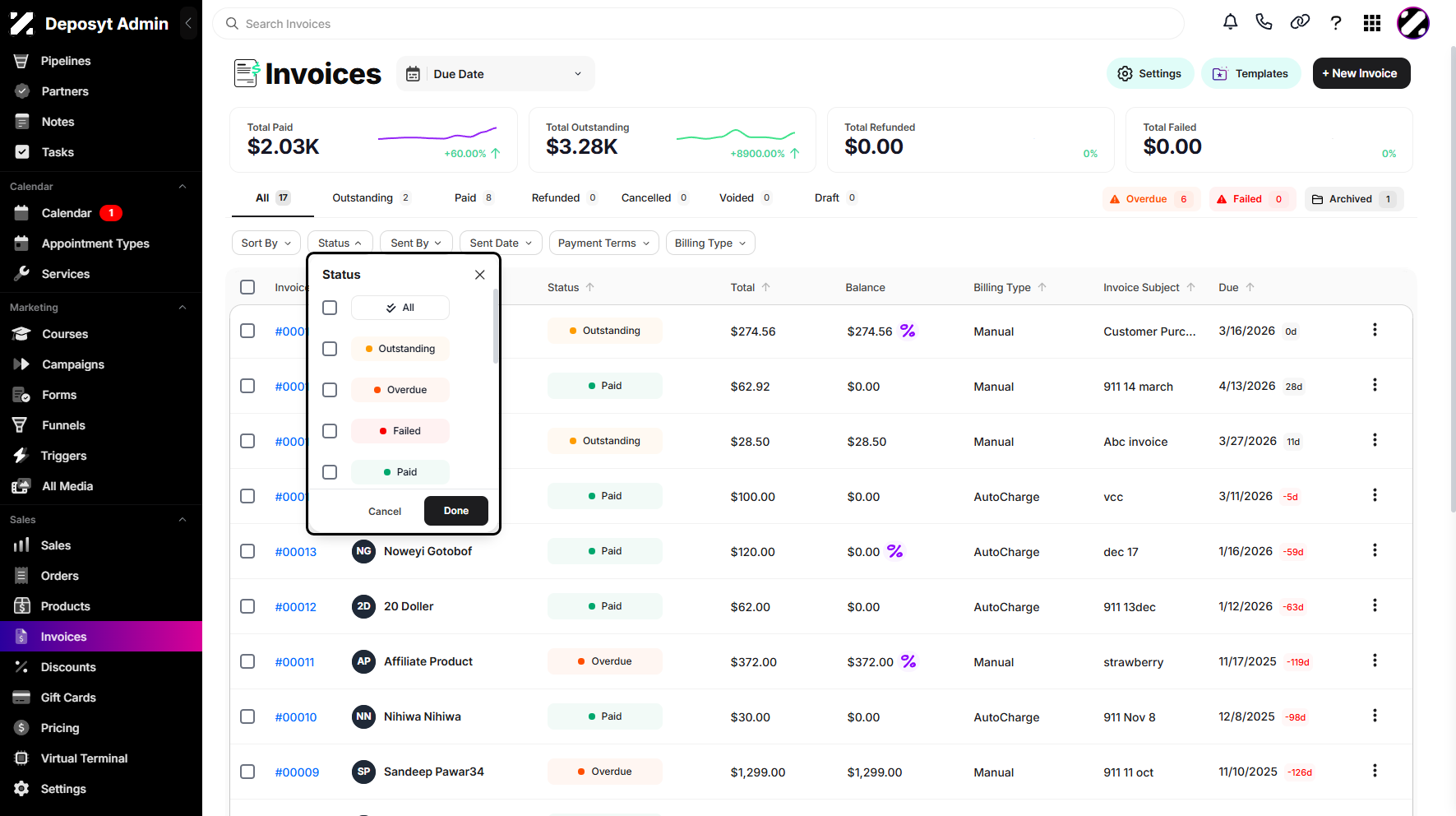
Task: Collapse the sidebar with chevron icon
Action: (188, 23)
